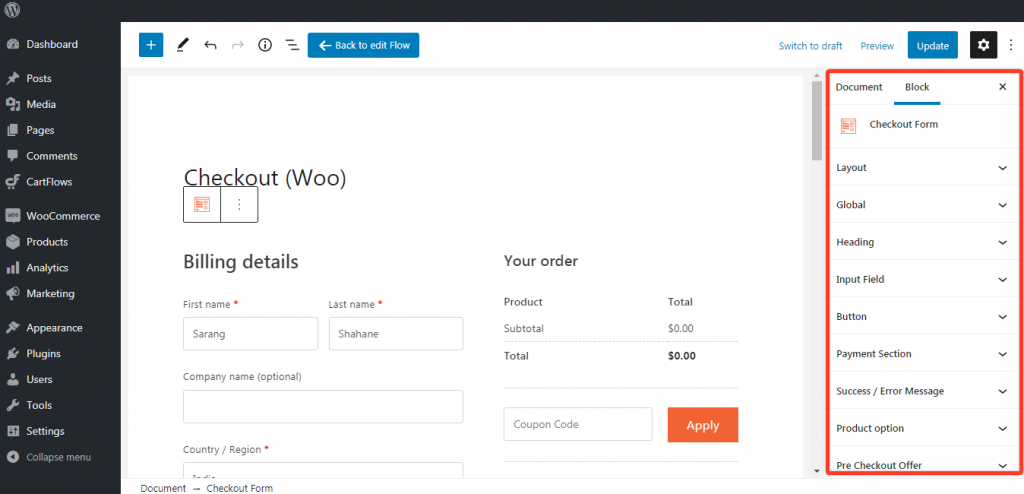Select the pencil tools icon in toolbar
The image size is (1024, 494).
183,45
